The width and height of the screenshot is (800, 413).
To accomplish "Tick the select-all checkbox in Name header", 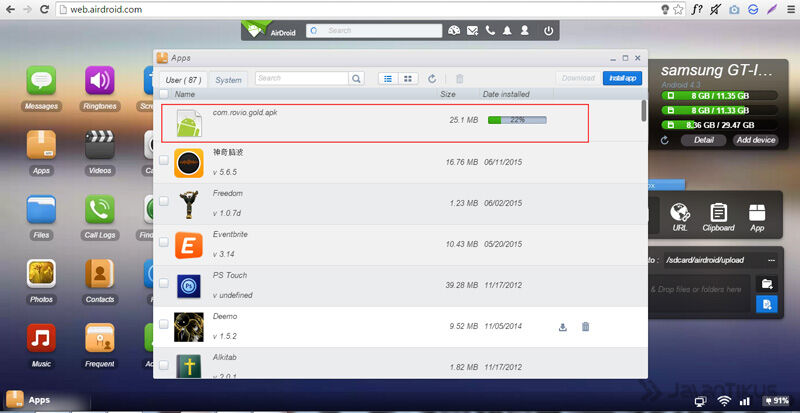I will click(x=164, y=94).
